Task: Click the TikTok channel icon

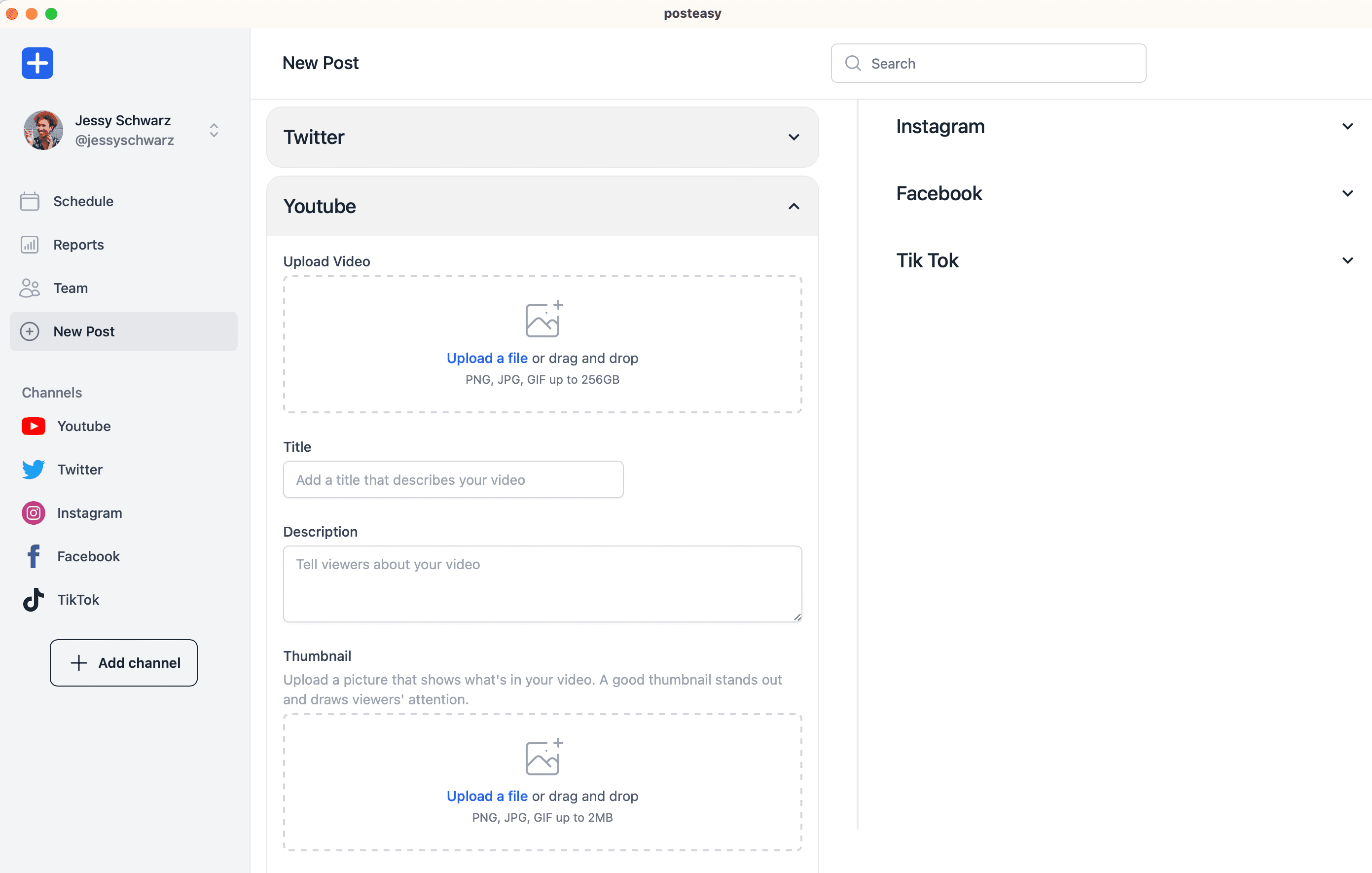Action: 34,599
